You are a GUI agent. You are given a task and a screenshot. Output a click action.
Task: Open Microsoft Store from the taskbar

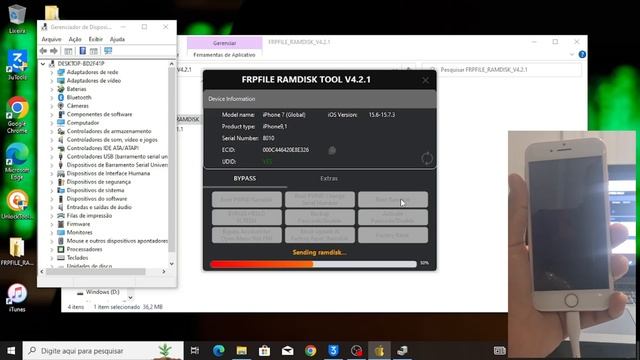coord(264,351)
